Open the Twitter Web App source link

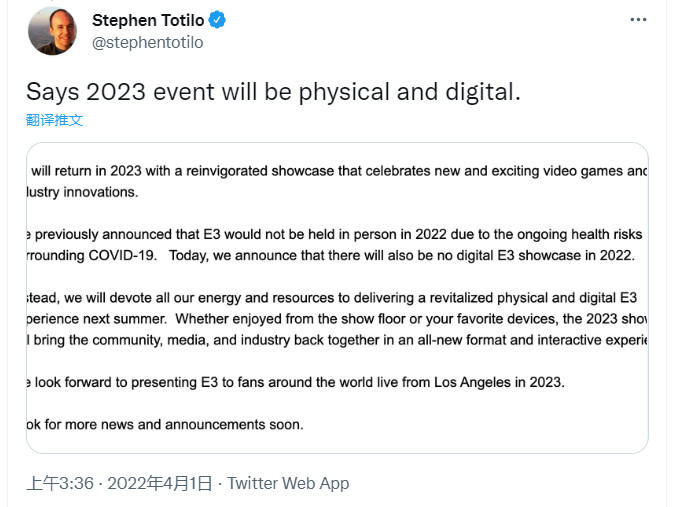(x=288, y=483)
